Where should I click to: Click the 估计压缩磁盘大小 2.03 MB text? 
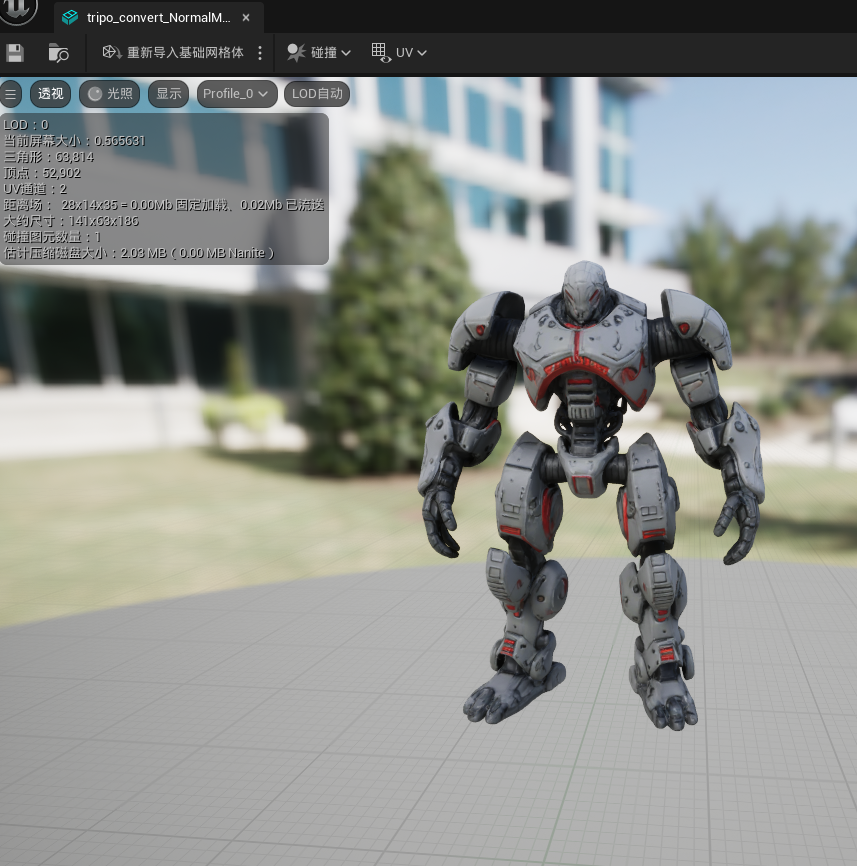(139, 253)
